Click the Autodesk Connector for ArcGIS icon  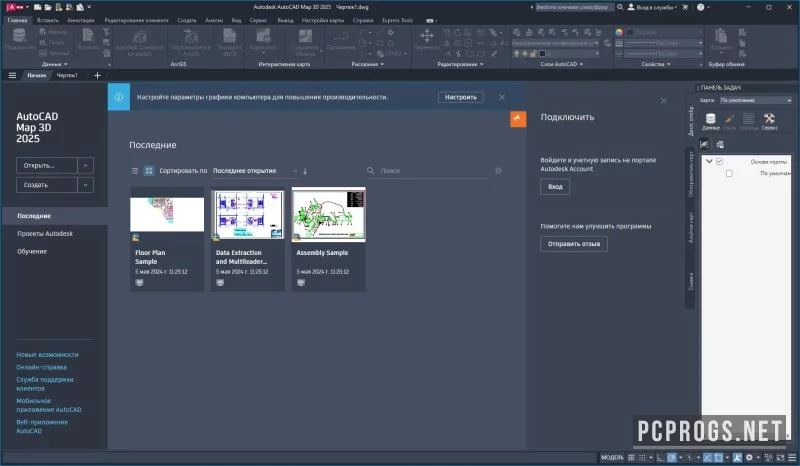coord(139,36)
